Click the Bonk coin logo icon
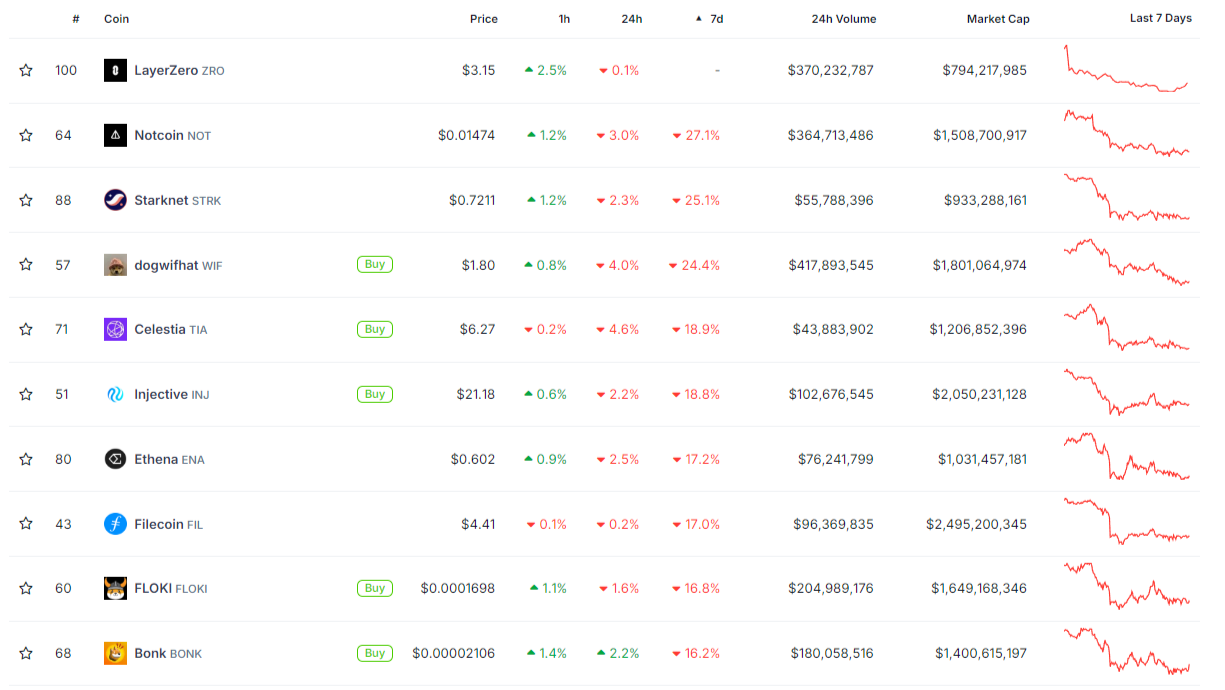The height and width of the screenshot is (690, 1225). [x=115, y=653]
